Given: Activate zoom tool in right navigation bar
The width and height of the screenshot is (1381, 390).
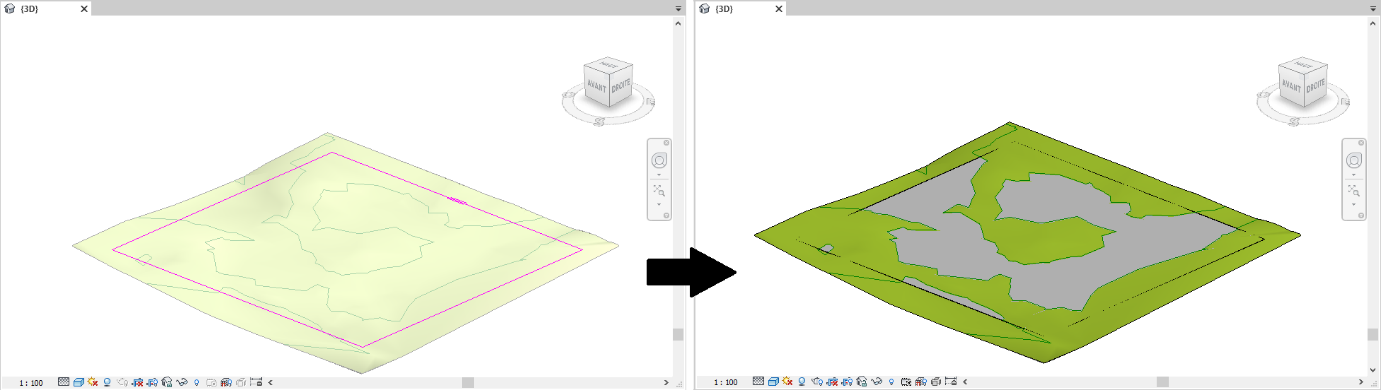Looking at the screenshot, I should pyautogui.click(x=1354, y=190).
